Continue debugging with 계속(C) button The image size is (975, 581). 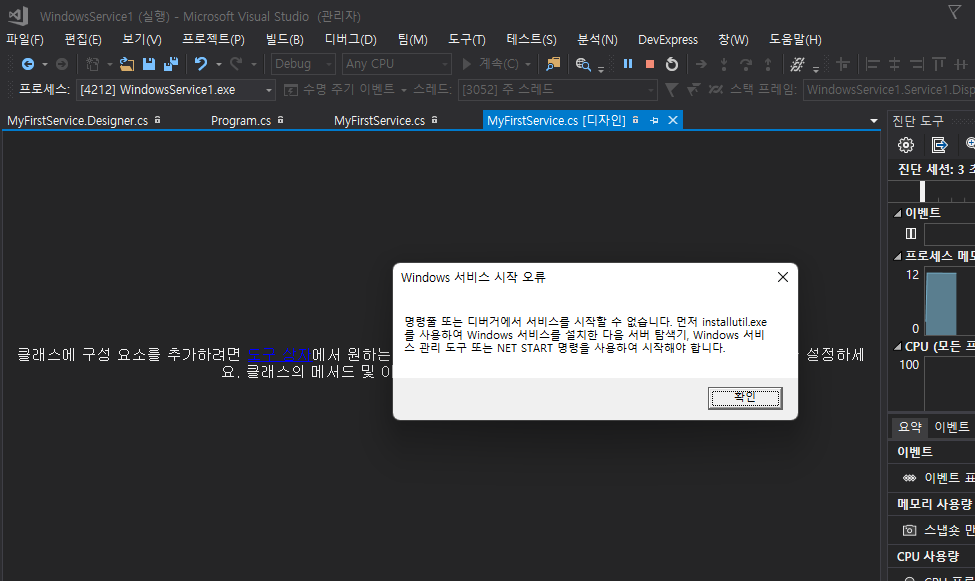click(490, 64)
